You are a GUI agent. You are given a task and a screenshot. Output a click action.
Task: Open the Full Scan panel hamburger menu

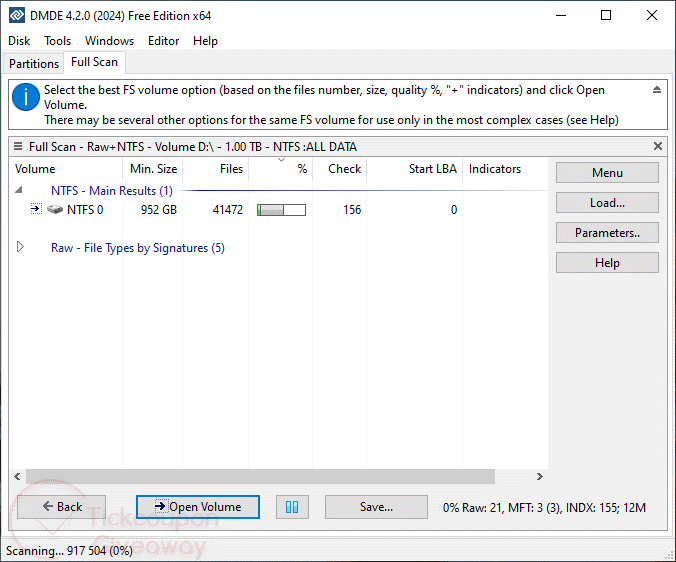coord(18,146)
